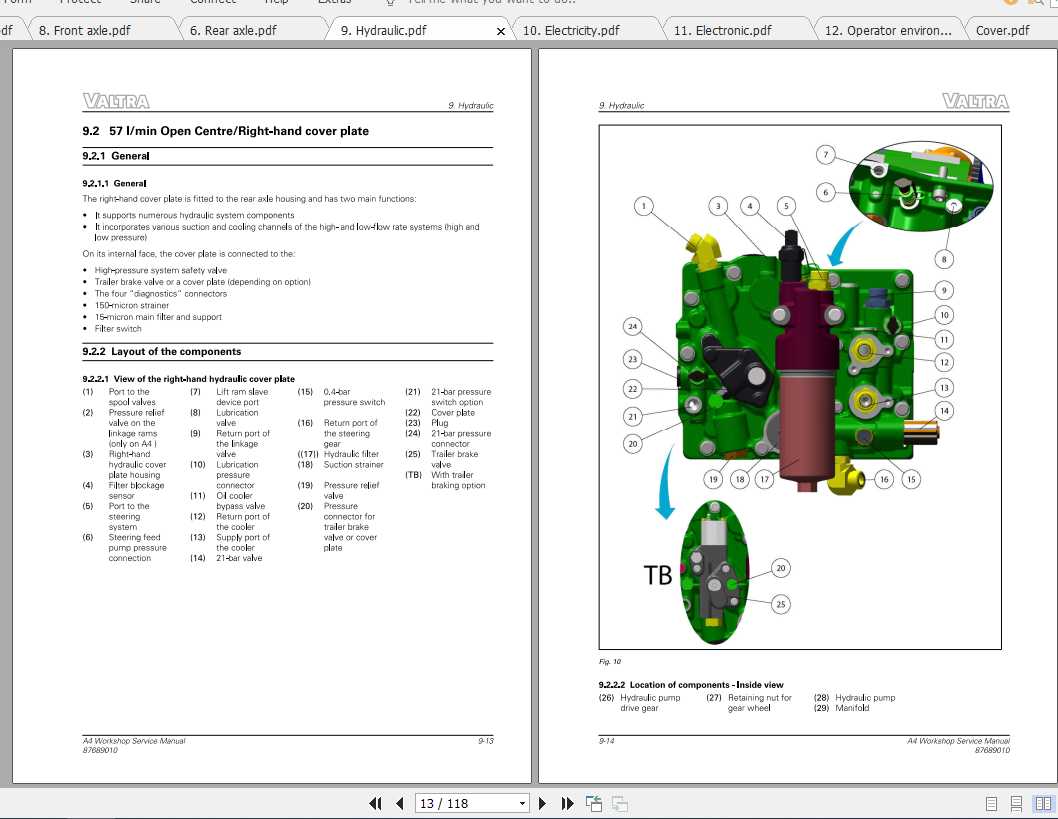Jump to the first page using navigation icon

click(x=374, y=803)
